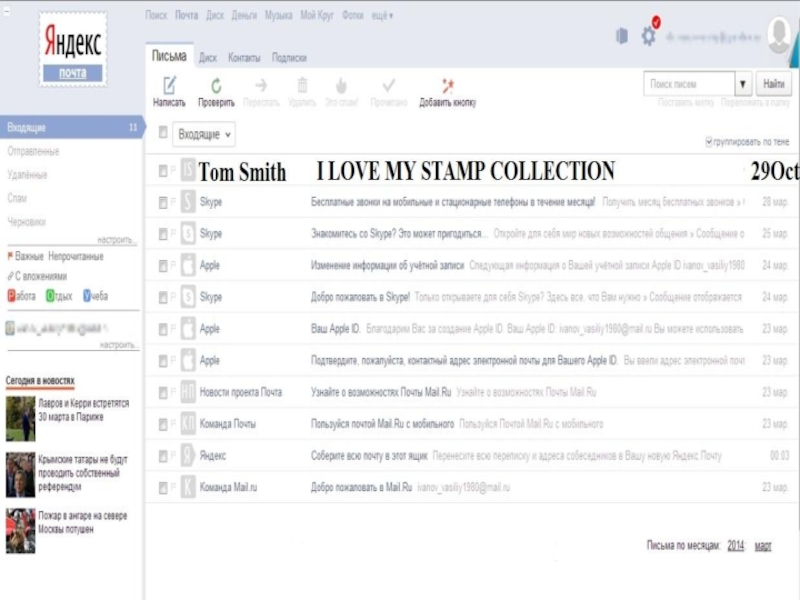Tick the checkbox for Знакомитесь со Skype email
This screenshot has width=800, height=600.
click(163, 234)
